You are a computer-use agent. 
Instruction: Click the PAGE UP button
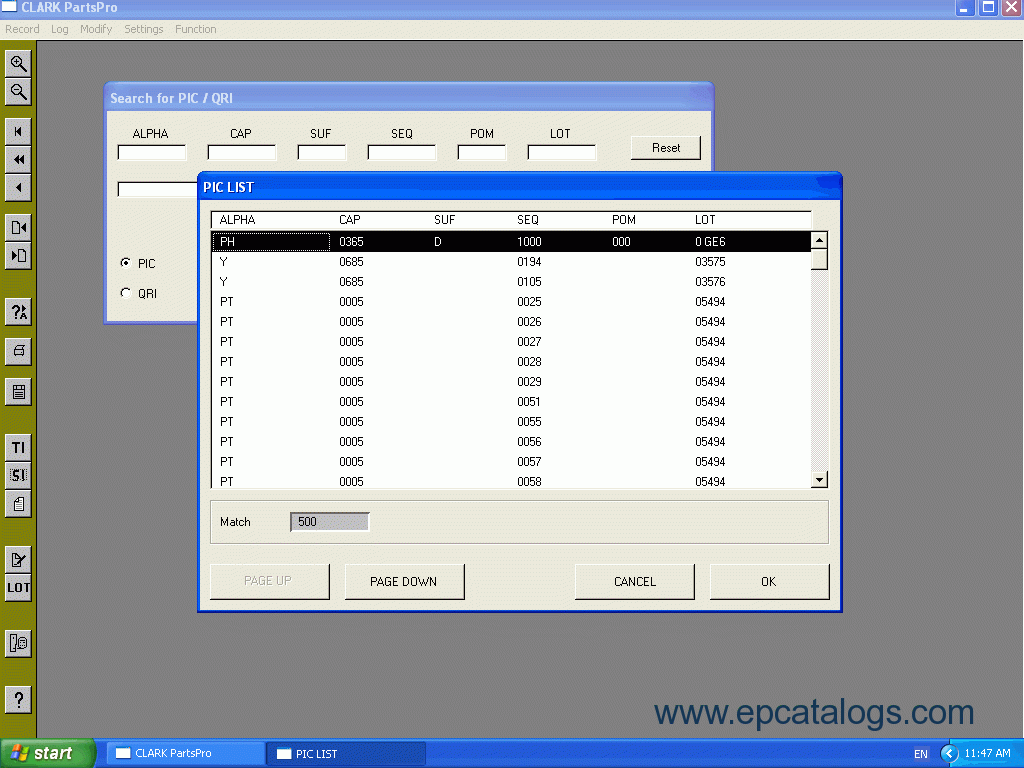point(269,581)
